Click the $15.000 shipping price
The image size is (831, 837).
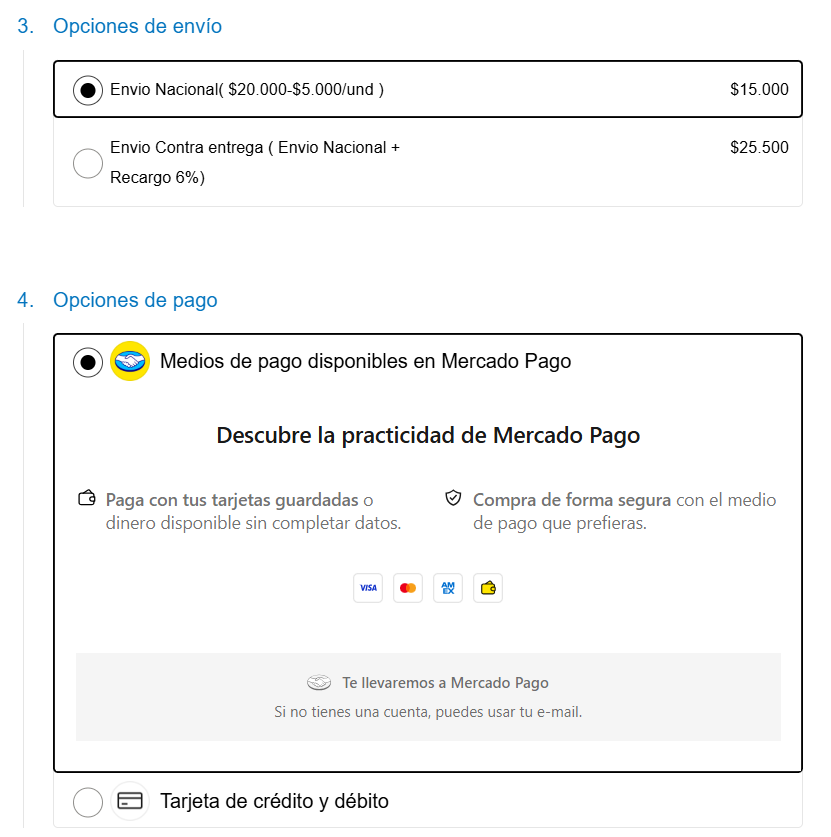point(759,90)
